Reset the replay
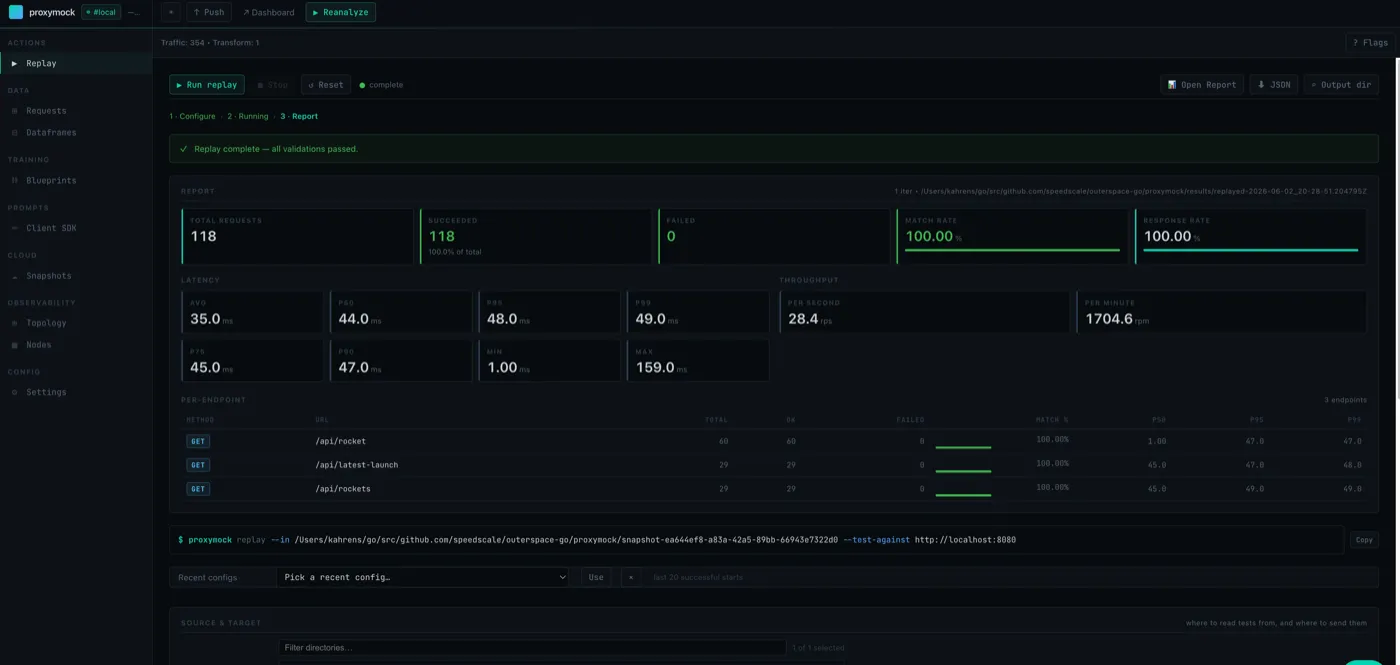 326,85
